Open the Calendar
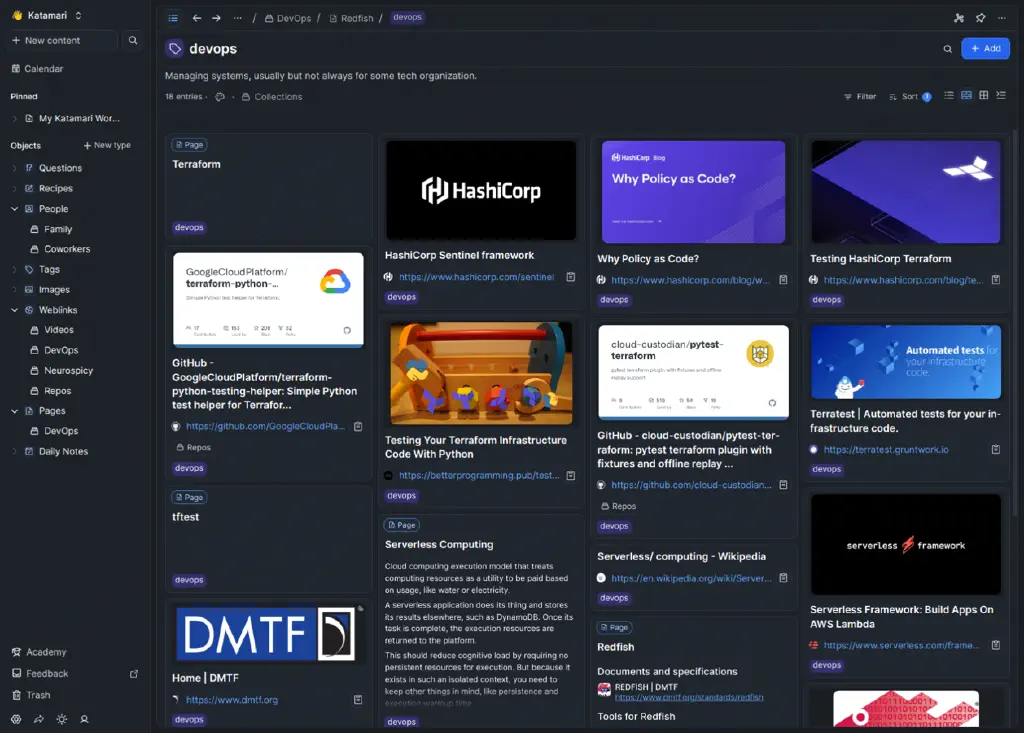1024x733 pixels. (x=37, y=69)
